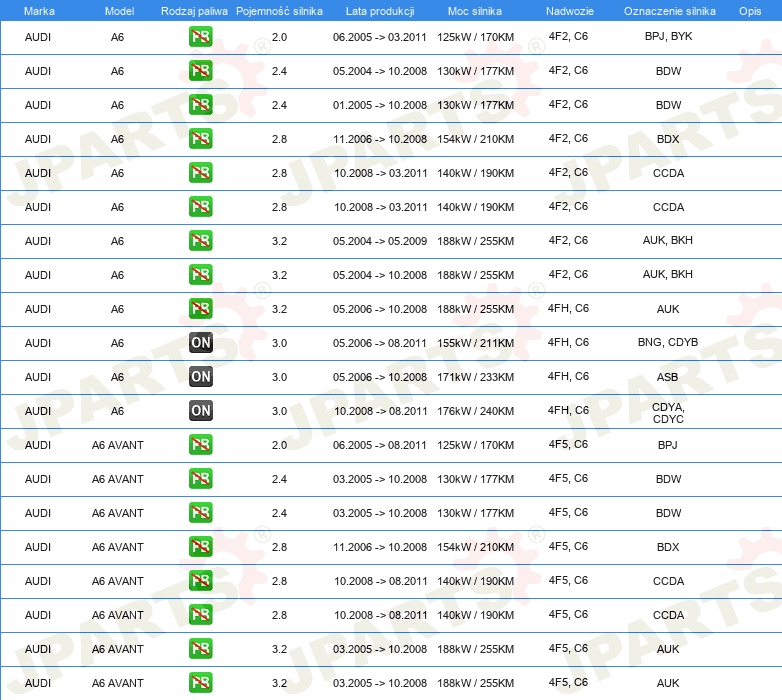Click petrol icon in the 4FH AUK row
The height and width of the screenshot is (700, 782).
(200, 309)
